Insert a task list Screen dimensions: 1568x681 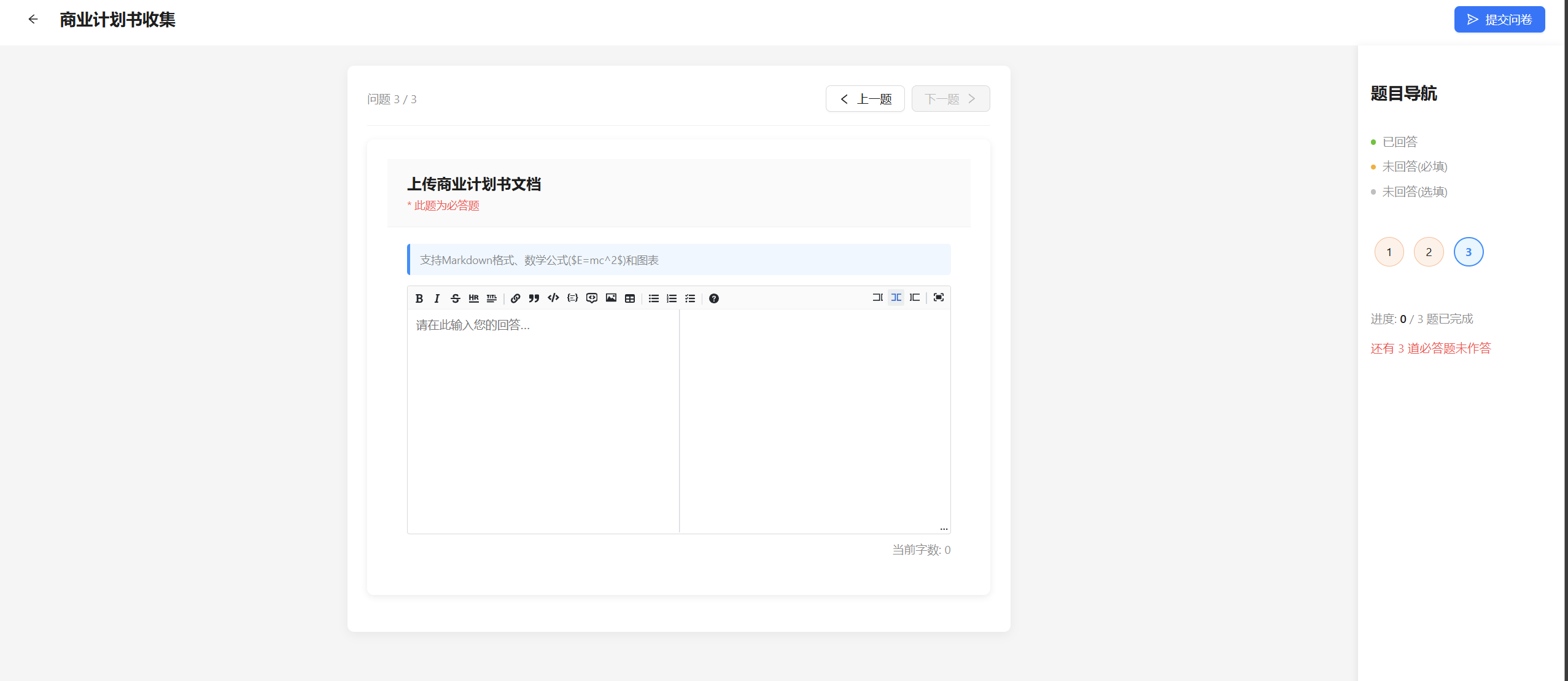[690, 298]
